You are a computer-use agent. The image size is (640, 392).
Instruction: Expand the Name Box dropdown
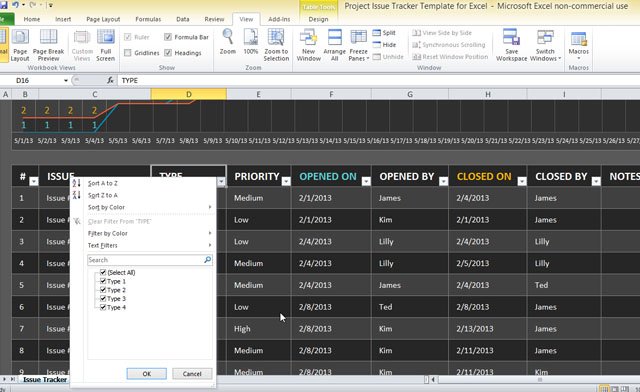tap(66, 80)
